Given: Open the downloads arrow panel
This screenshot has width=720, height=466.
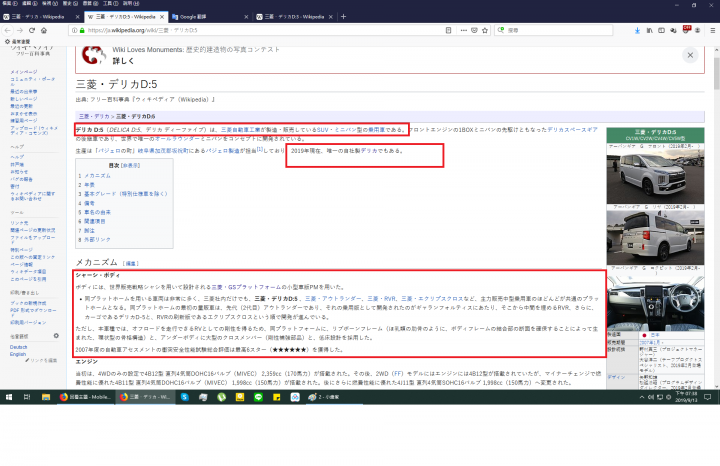Looking at the screenshot, I should [637, 30].
